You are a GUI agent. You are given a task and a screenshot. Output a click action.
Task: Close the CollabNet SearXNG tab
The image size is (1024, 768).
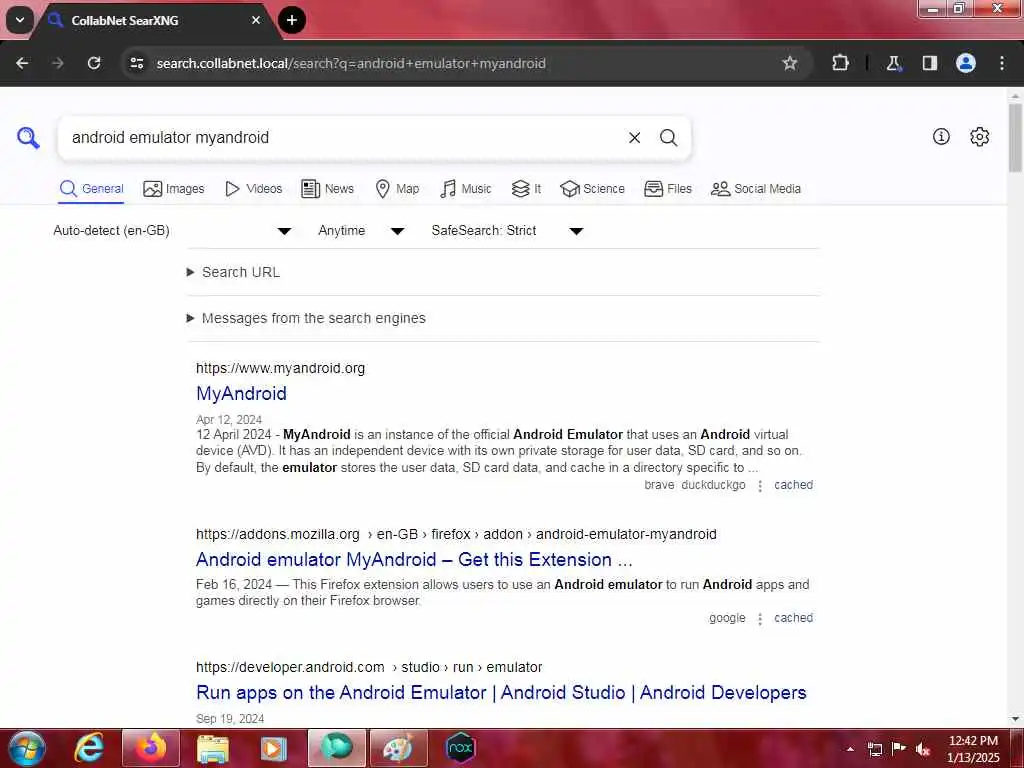coord(256,20)
